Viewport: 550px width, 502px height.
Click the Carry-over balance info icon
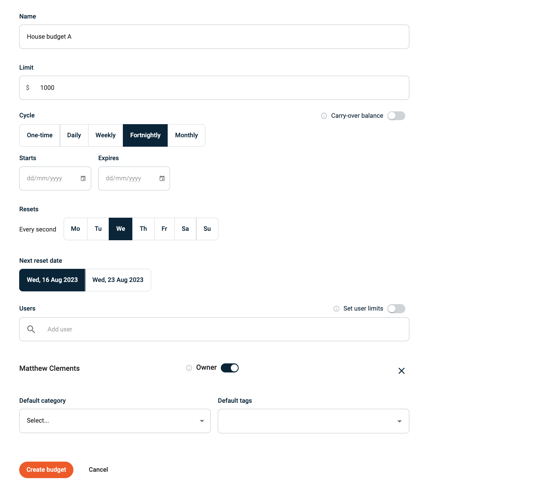pyautogui.click(x=324, y=116)
